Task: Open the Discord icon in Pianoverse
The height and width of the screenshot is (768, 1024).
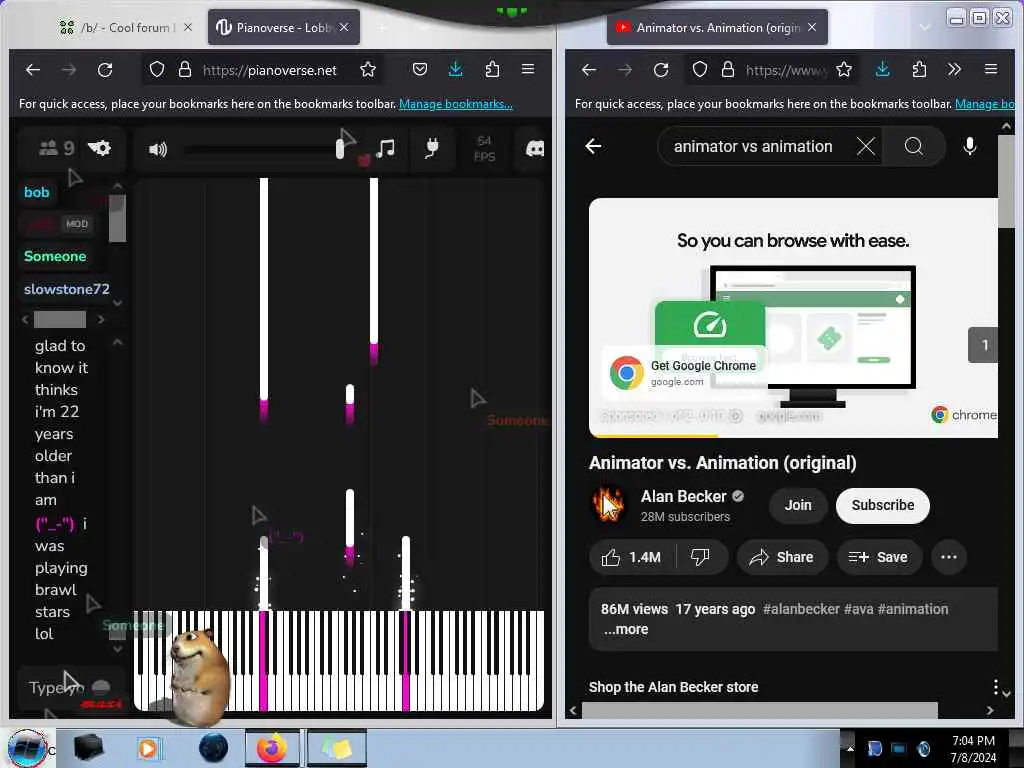Action: [x=535, y=149]
